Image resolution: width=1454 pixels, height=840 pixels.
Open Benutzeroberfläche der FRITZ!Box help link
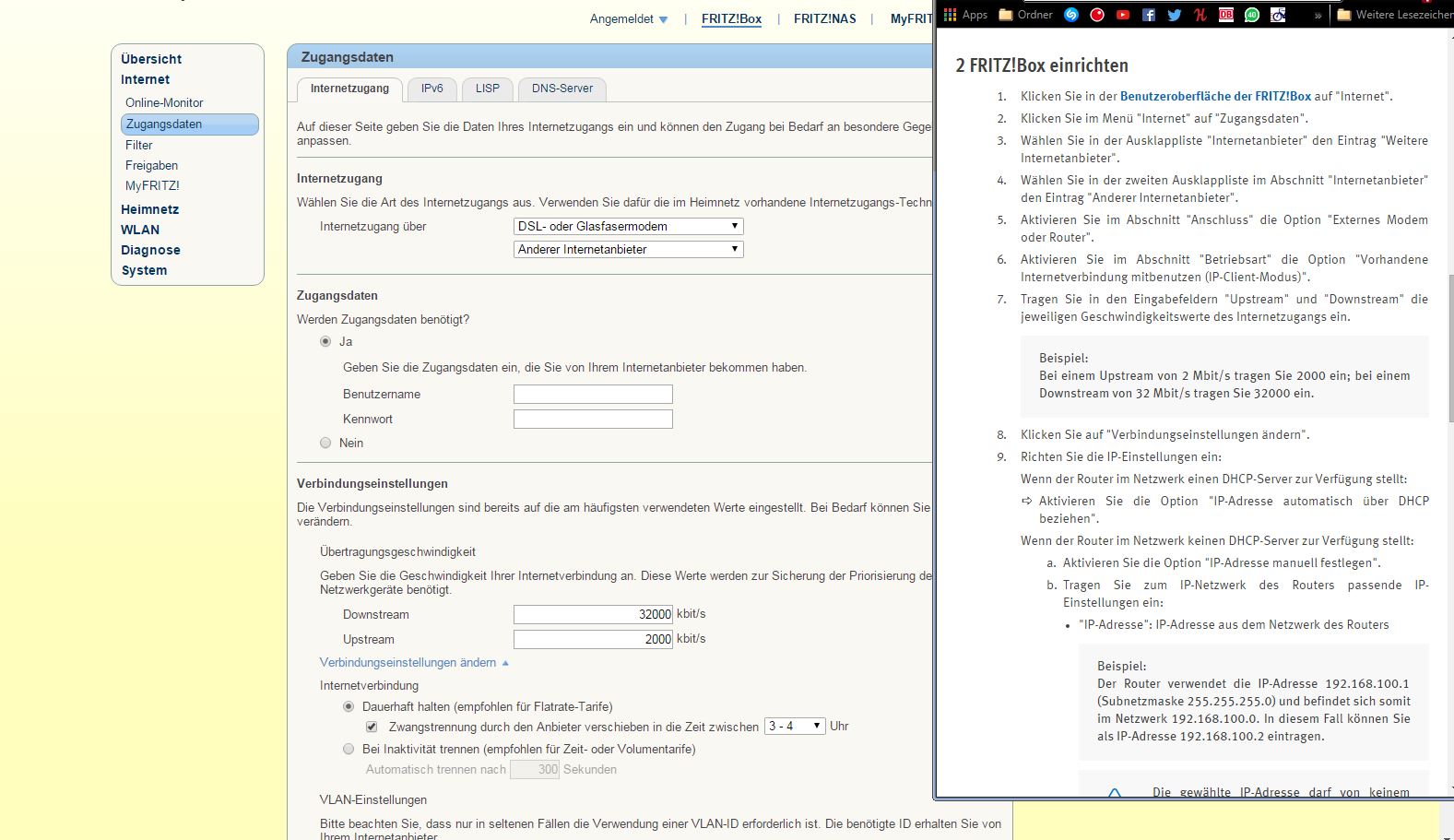pyautogui.click(x=1215, y=96)
